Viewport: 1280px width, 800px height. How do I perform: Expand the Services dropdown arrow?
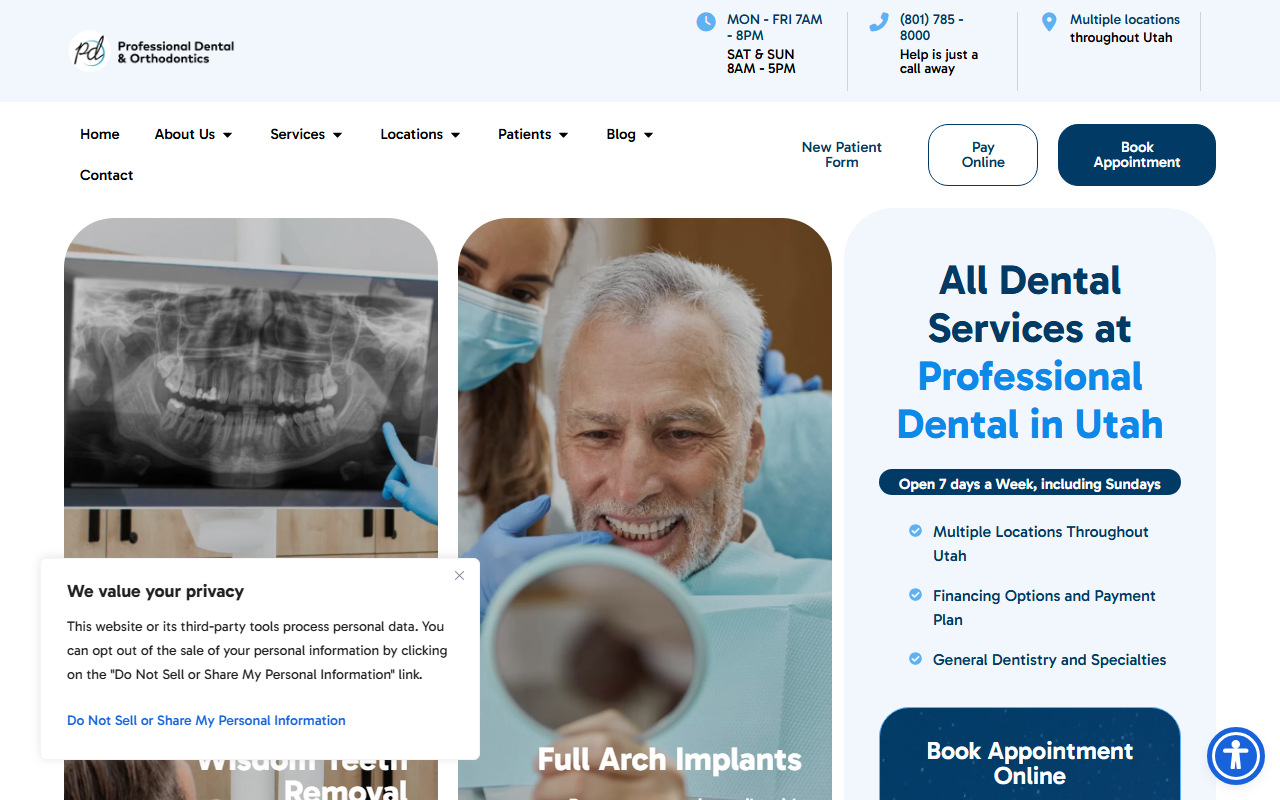(x=338, y=135)
